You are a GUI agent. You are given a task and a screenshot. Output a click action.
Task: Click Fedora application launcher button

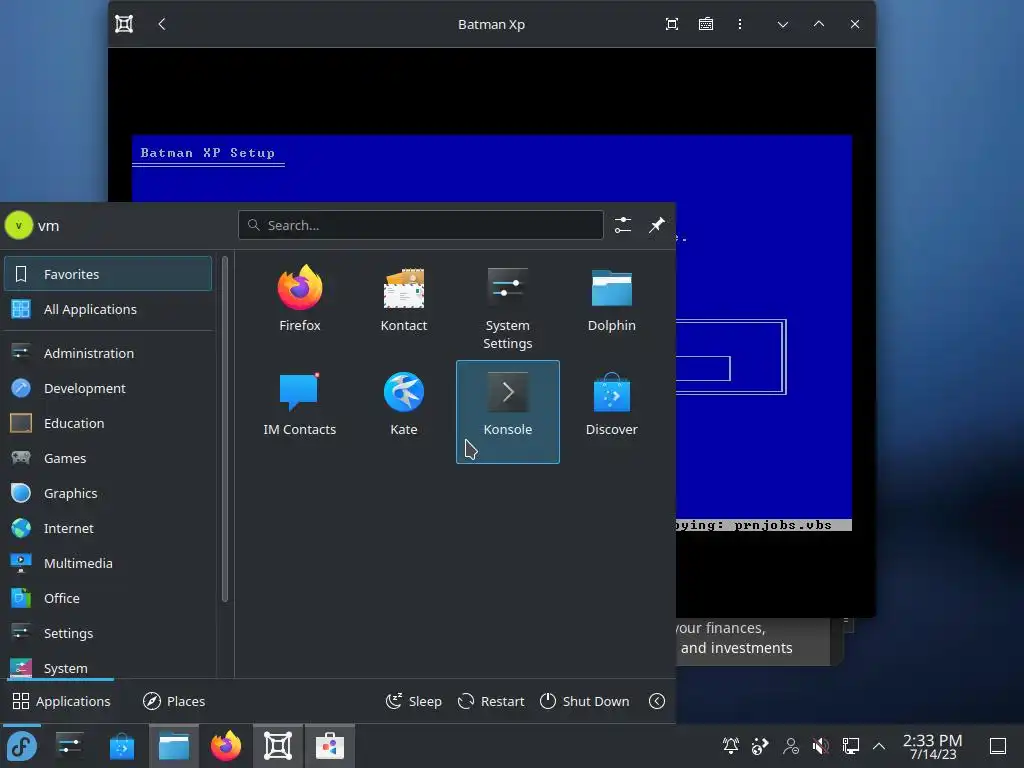[x=21, y=746]
